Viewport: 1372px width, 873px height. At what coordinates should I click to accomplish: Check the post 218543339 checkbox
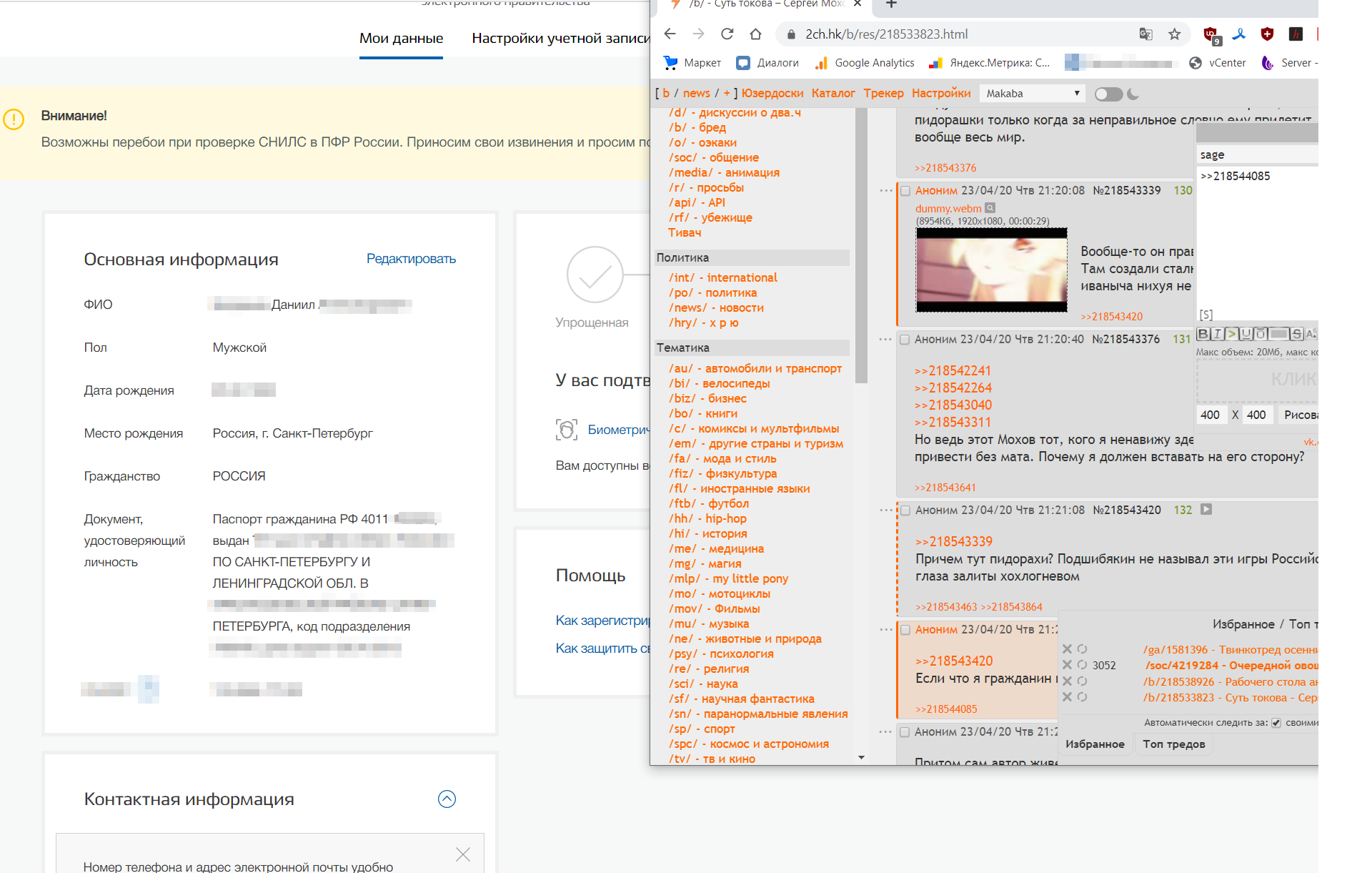tap(905, 191)
